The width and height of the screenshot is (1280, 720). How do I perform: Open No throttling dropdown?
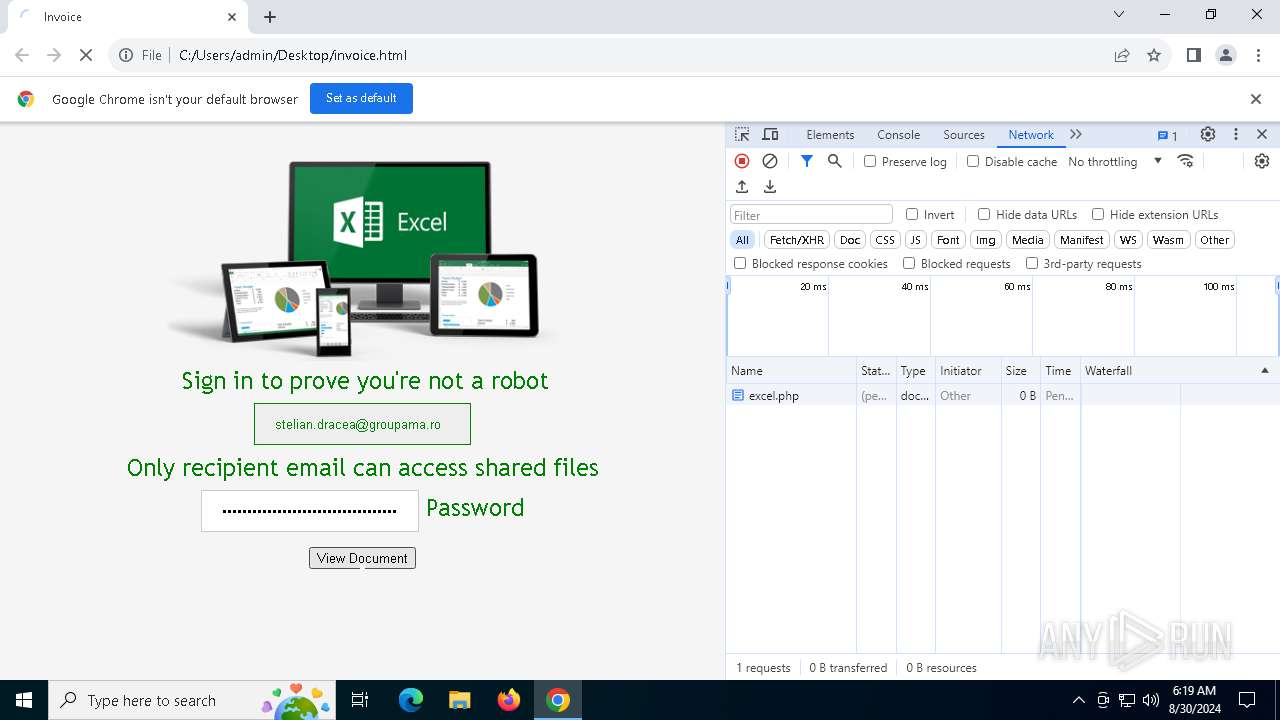1115,161
